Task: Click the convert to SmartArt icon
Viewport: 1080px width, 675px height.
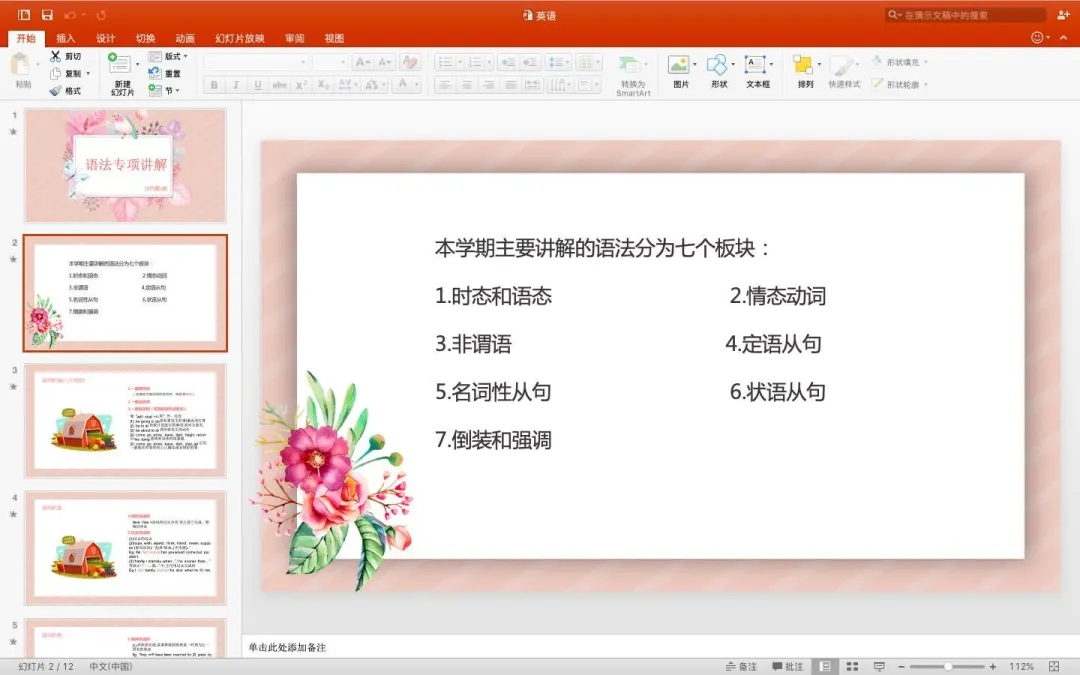Action: pos(629,64)
